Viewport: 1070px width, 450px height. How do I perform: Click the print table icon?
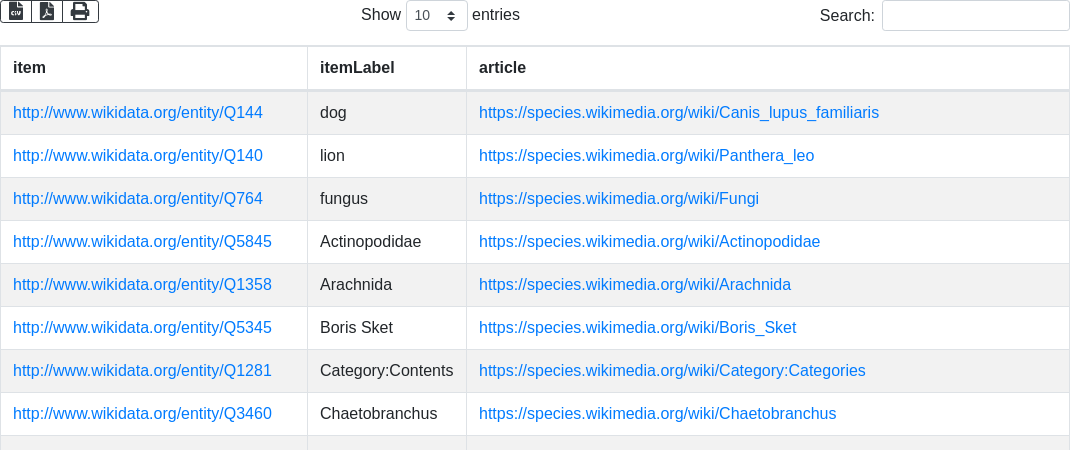[x=80, y=11]
